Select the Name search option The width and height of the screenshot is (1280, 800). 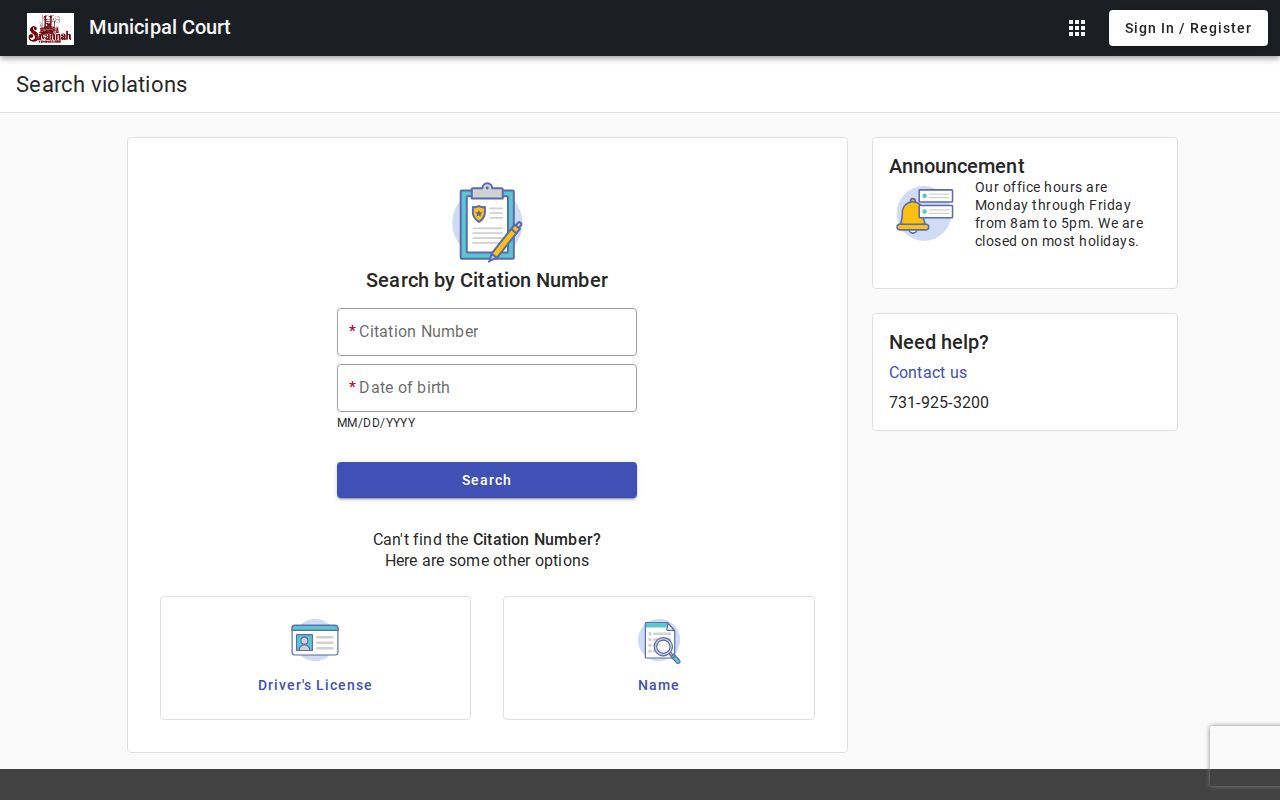(x=659, y=658)
